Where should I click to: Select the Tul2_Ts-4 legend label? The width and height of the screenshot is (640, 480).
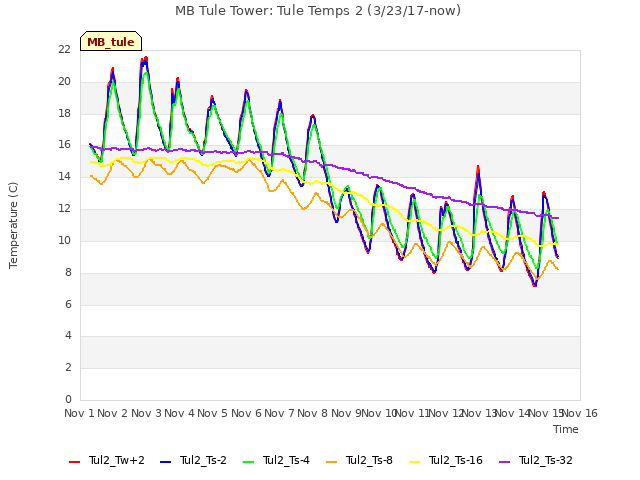coord(286,460)
